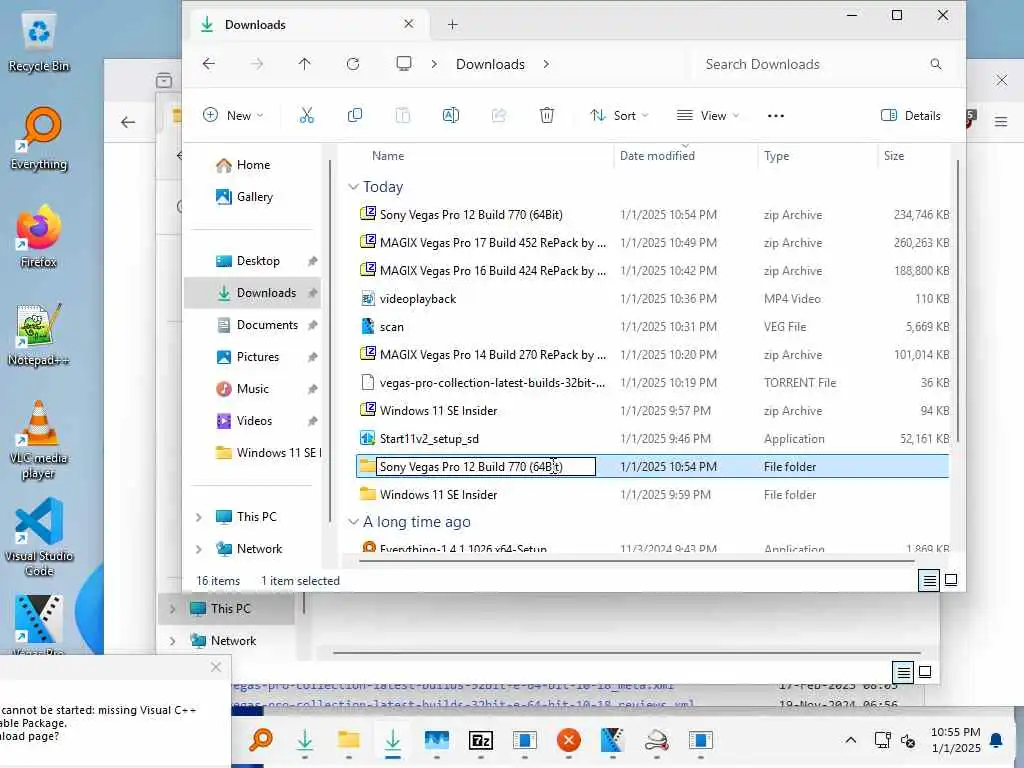Expand This PC in the background window

pos(172,609)
